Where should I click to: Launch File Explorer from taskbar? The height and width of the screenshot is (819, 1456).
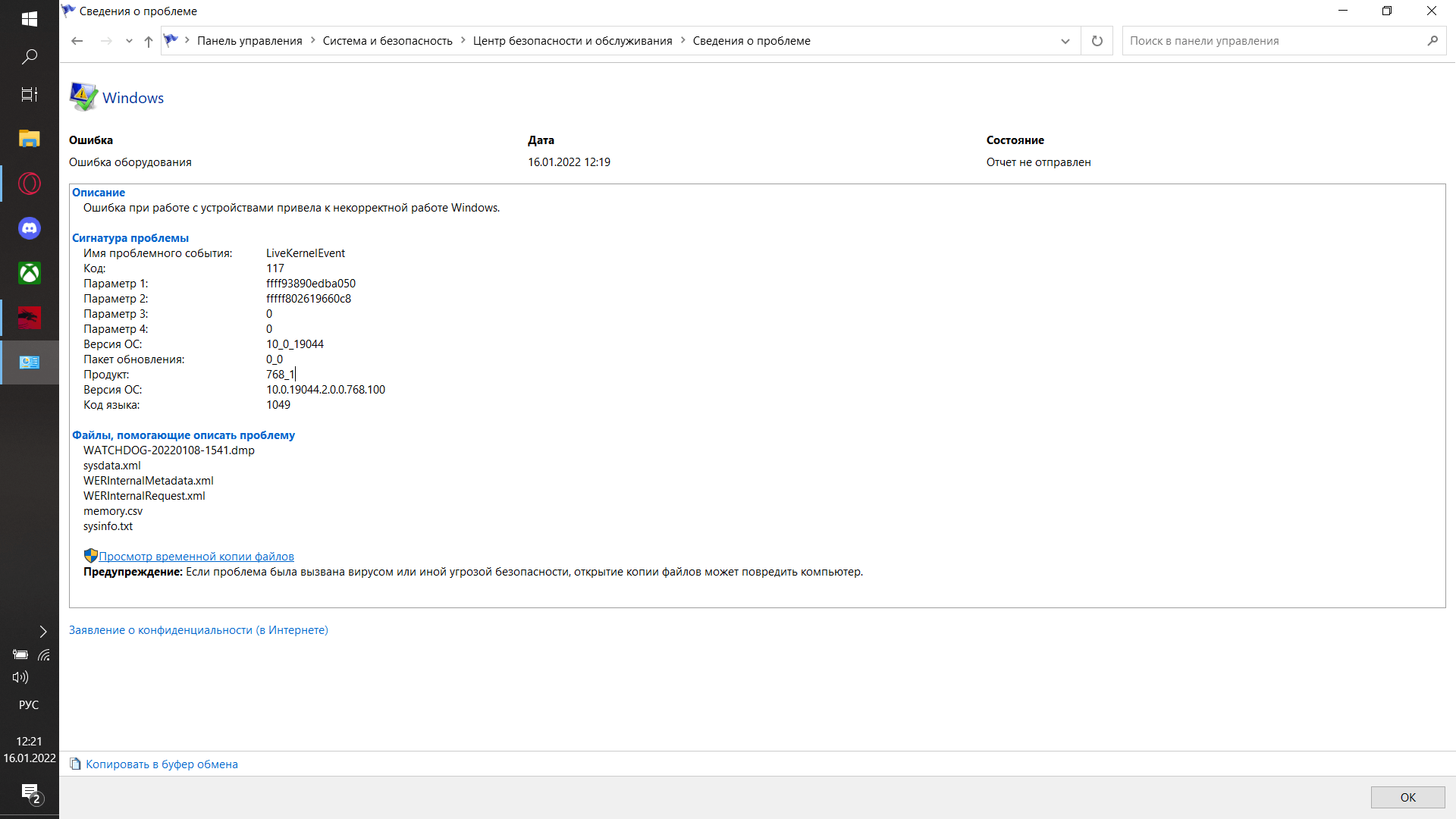coord(30,139)
